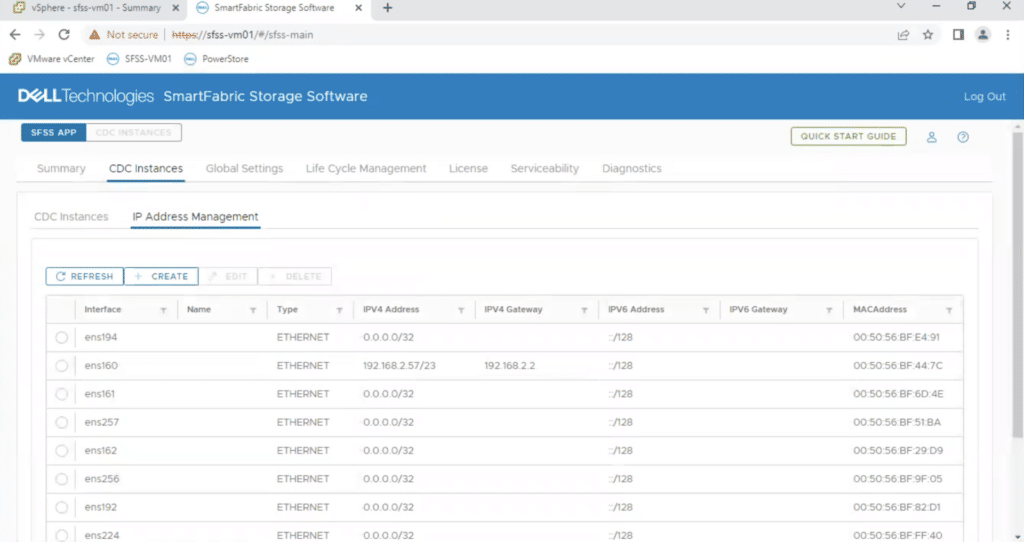The image size is (1024, 542).
Task: Select the ens161 row radio button
Action: (61, 394)
